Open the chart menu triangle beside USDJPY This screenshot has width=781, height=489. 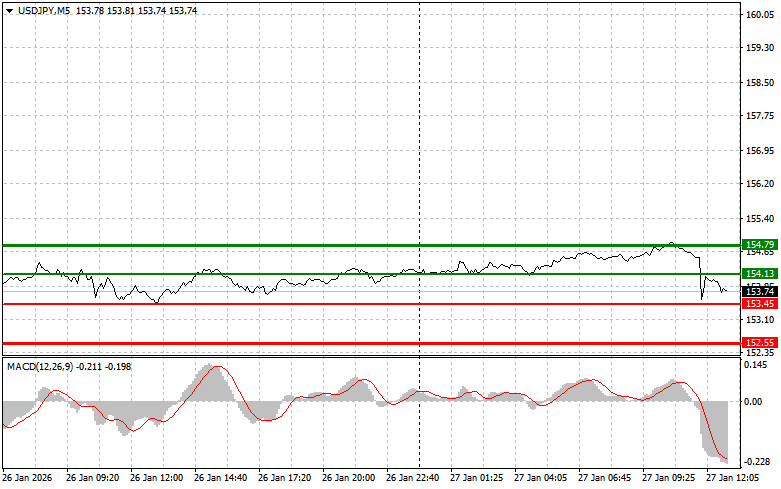pos(9,10)
